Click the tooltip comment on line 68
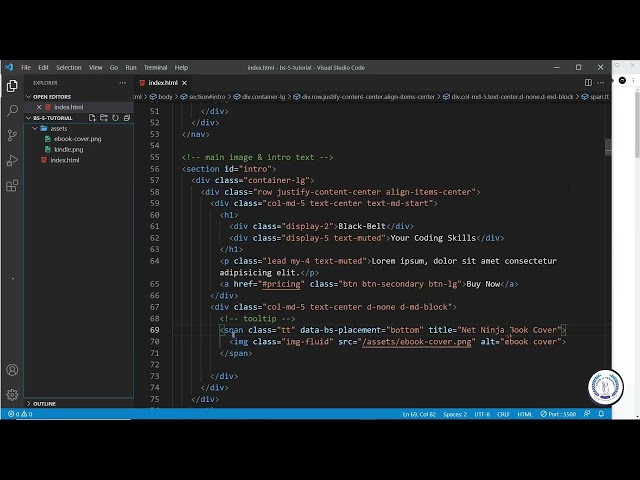The height and width of the screenshot is (480, 640). [258, 318]
